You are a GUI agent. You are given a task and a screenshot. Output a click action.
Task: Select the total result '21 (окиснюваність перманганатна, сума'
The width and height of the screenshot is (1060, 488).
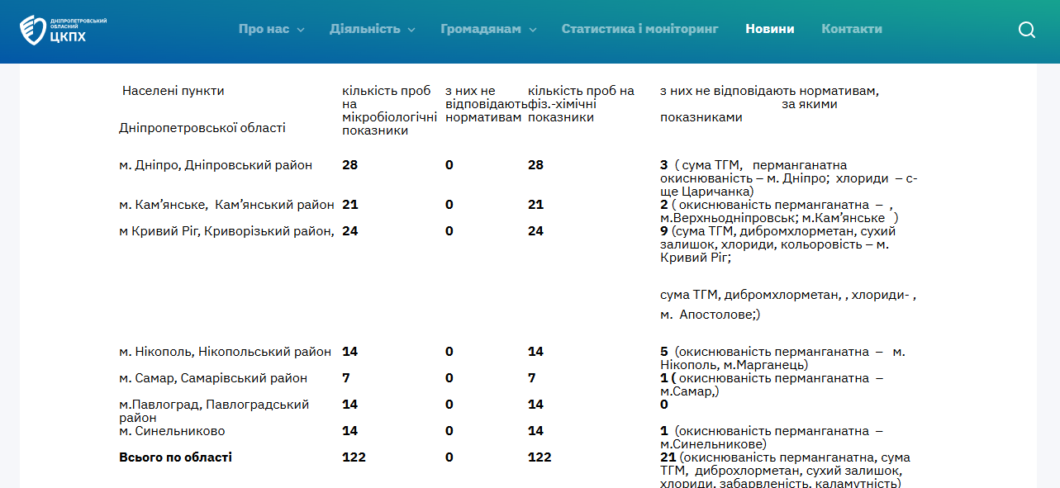[785, 458]
